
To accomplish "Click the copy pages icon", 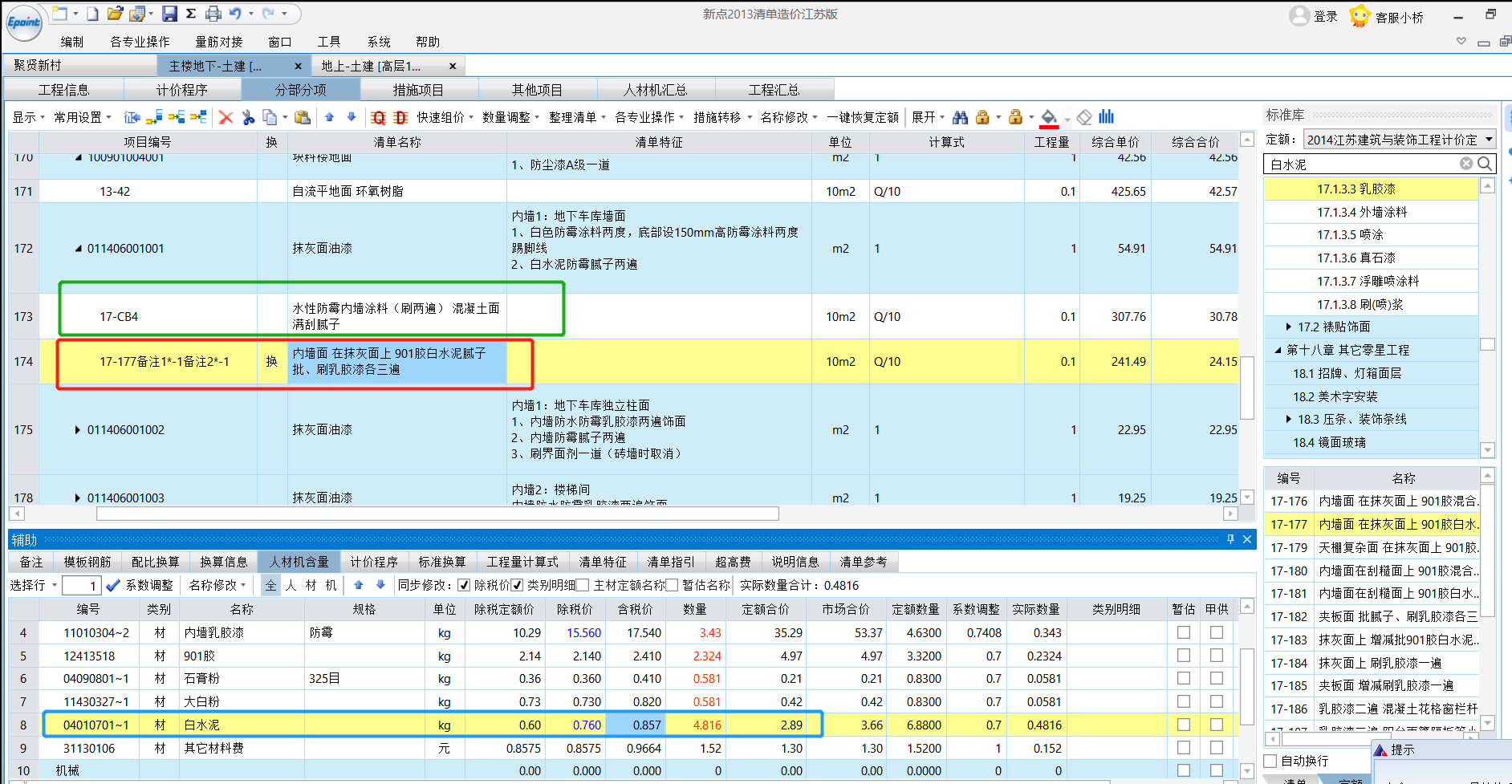I will pyautogui.click(x=270, y=117).
